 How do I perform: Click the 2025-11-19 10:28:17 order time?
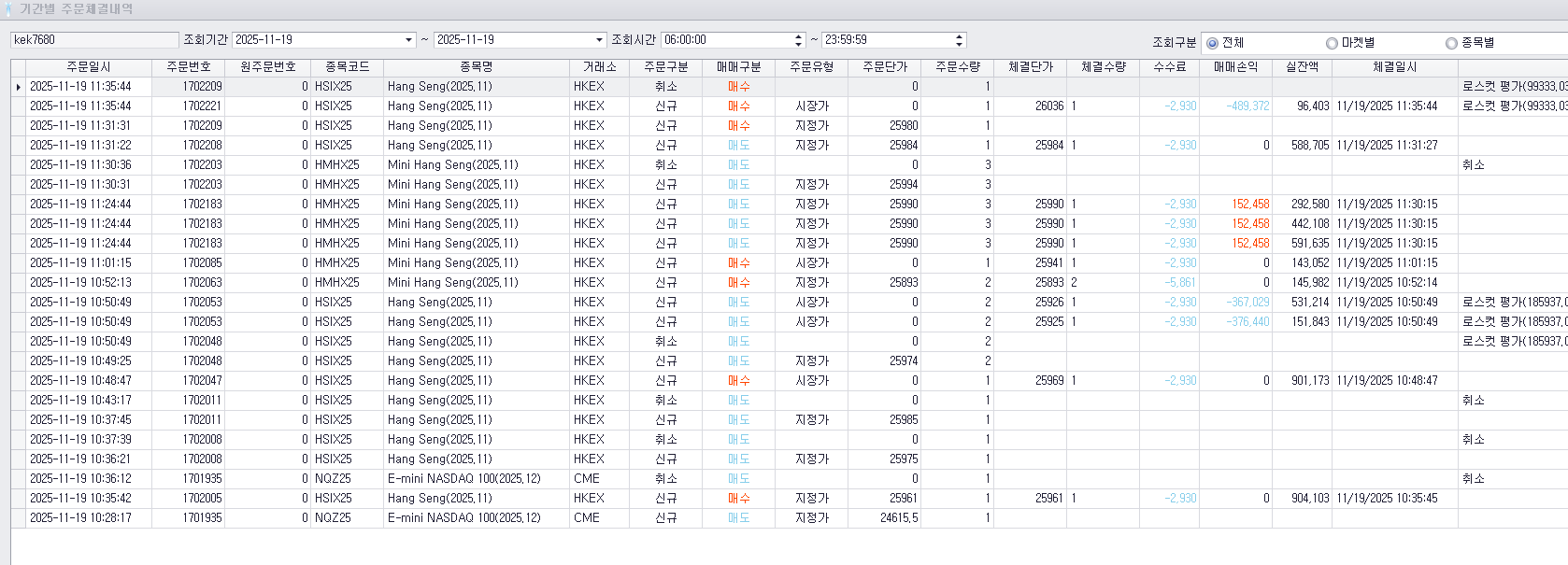(x=80, y=517)
